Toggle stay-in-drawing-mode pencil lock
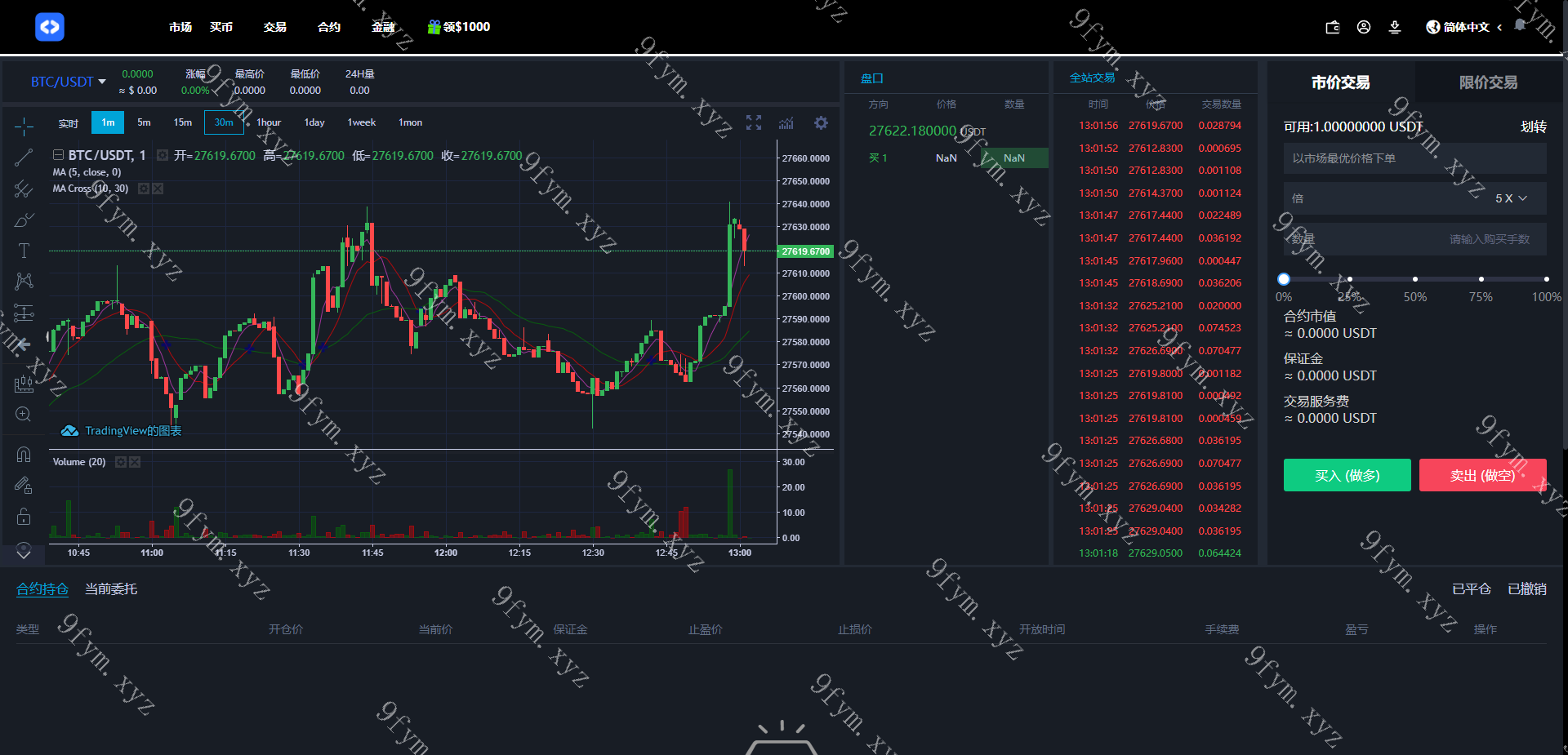The width and height of the screenshot is (1568, 755). pos(24,485)
